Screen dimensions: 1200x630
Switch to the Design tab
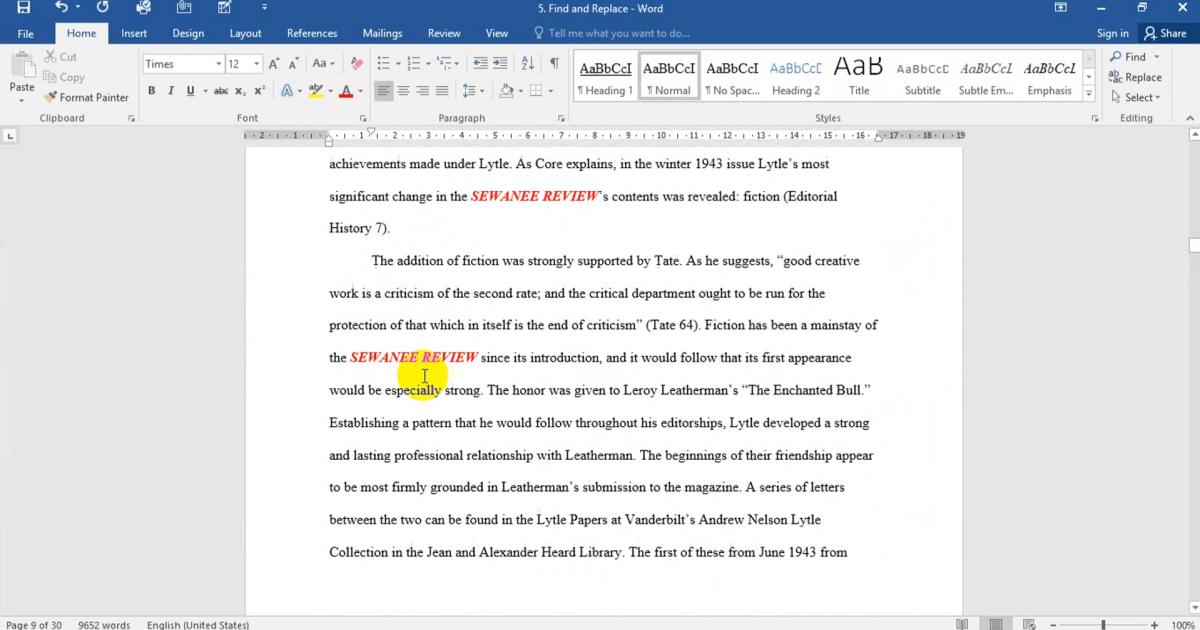[x=188, y=33]
